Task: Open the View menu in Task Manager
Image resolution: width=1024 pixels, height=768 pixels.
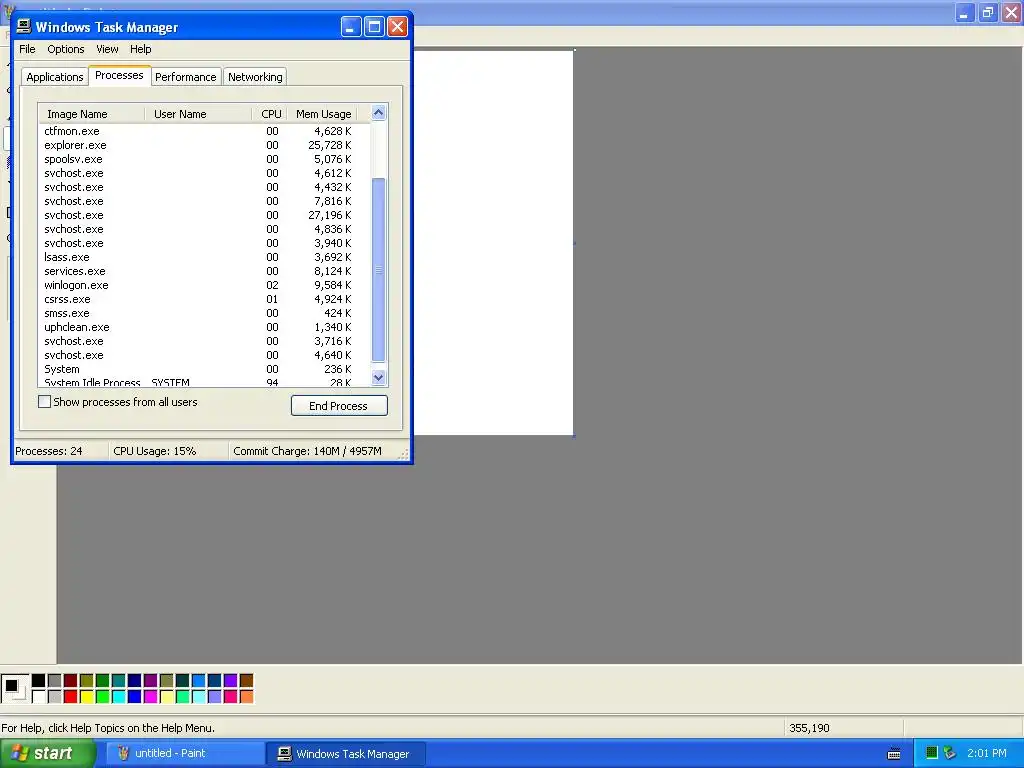Action: tap(107, 49)
